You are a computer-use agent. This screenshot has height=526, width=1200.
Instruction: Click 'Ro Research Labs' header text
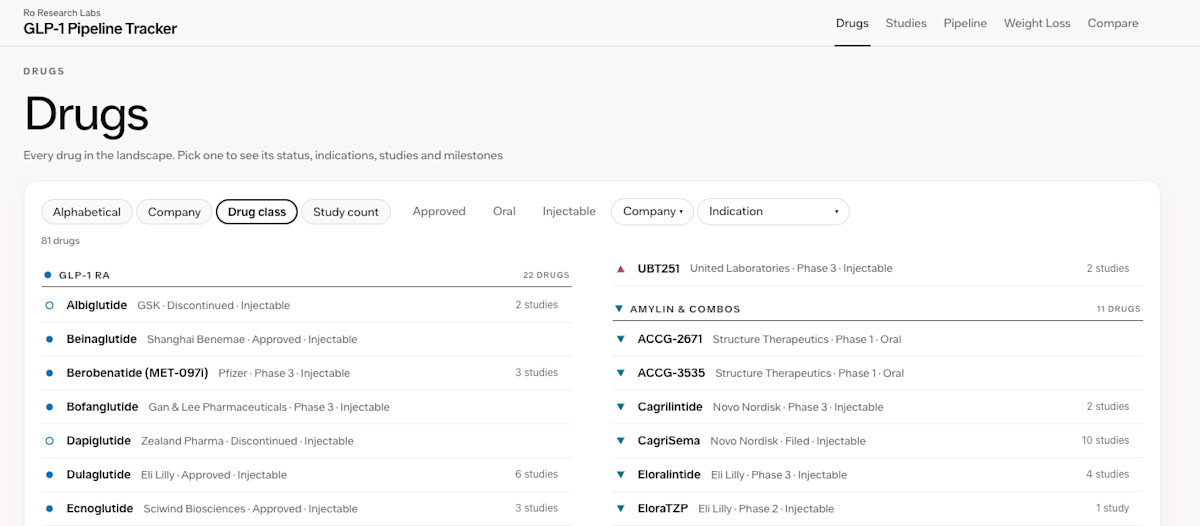[x=62, y=13]
